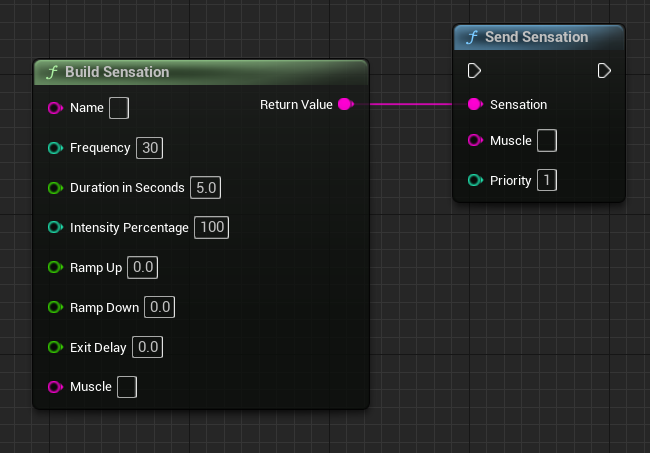Click the Ramp Down input pin
This screenshot has height=453, width=650.
pyautogui.click(x=55, y=307)
